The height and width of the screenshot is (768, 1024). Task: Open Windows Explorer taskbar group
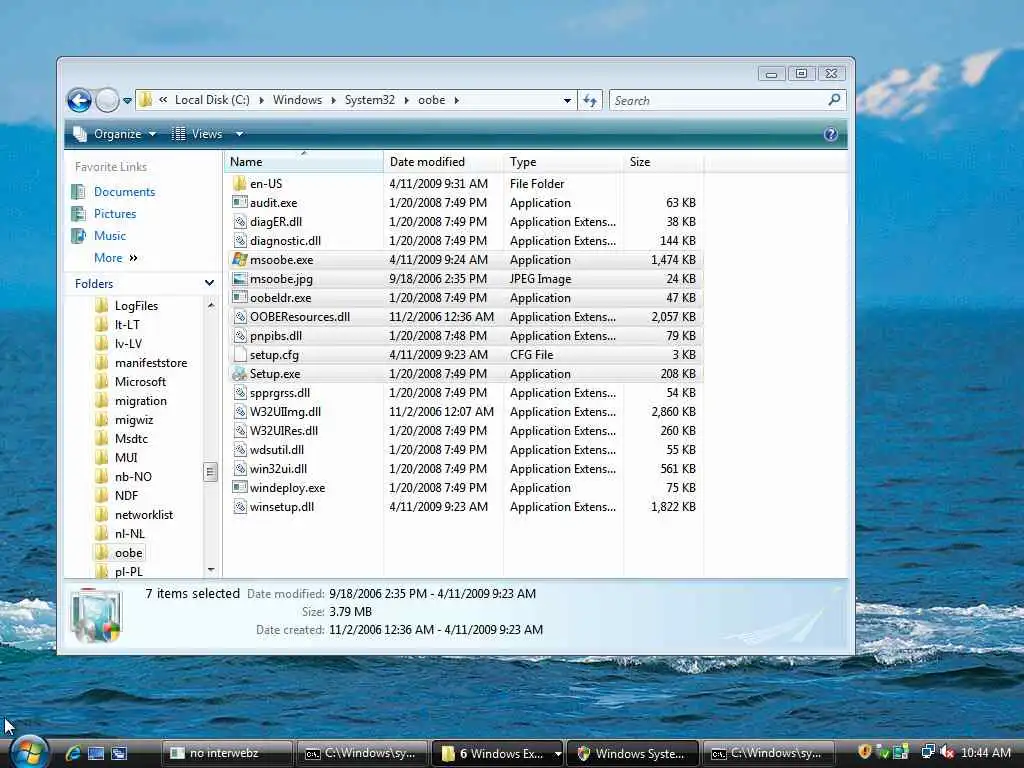[495, 753]
